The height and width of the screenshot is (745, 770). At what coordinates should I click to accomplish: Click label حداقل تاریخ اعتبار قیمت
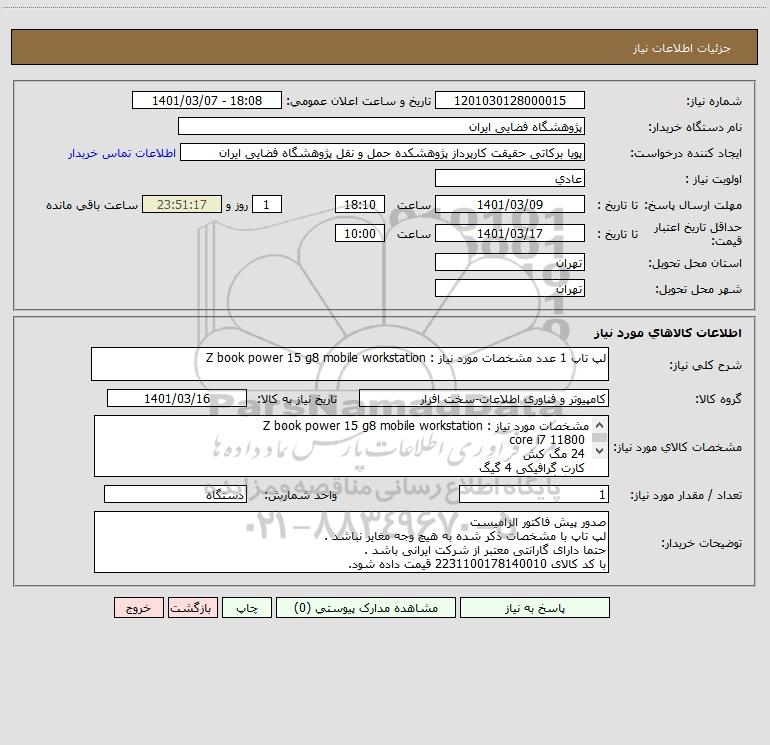(698, 234)
